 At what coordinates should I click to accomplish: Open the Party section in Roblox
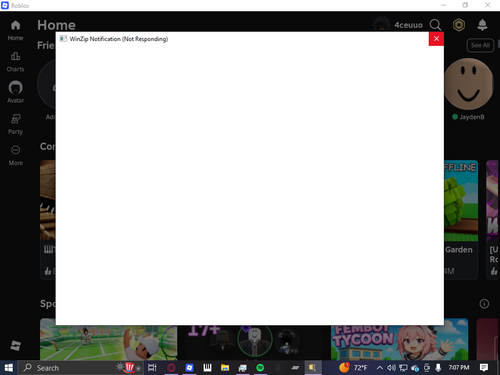[15, 124]
